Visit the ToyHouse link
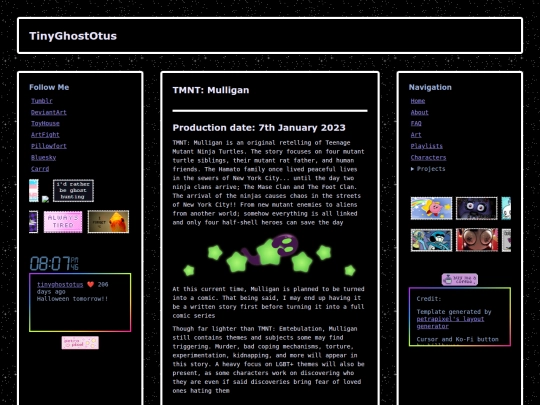The height and width of the screenshot is (405, 540). (45, 123)
